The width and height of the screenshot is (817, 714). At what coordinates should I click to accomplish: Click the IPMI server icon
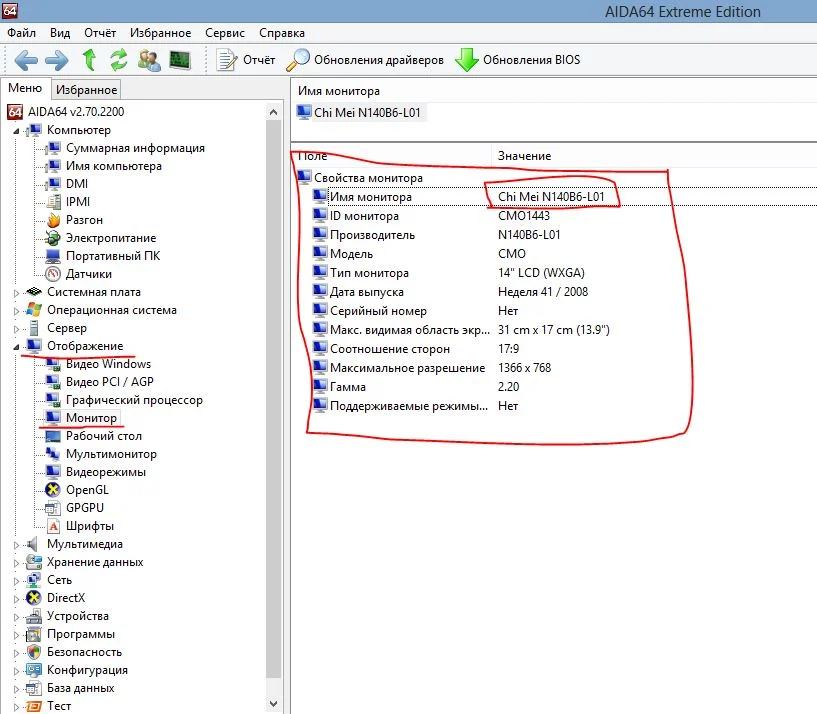pyautogui.click(x=53, y=202)
